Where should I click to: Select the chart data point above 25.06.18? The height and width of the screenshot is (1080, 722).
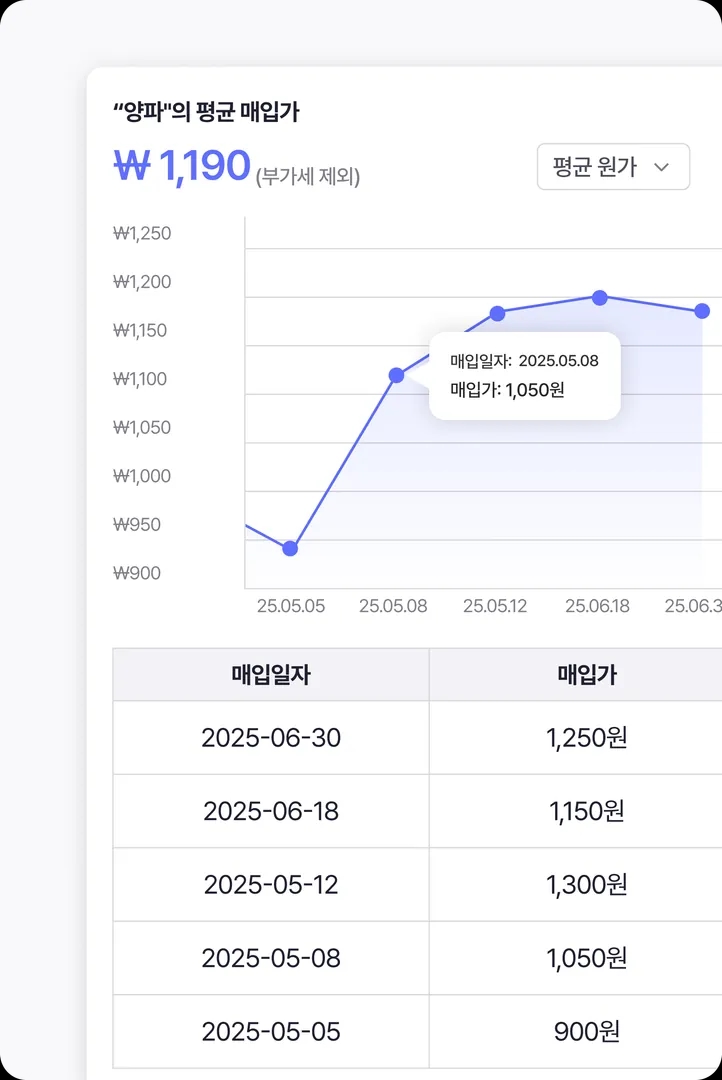click(600, 297)
